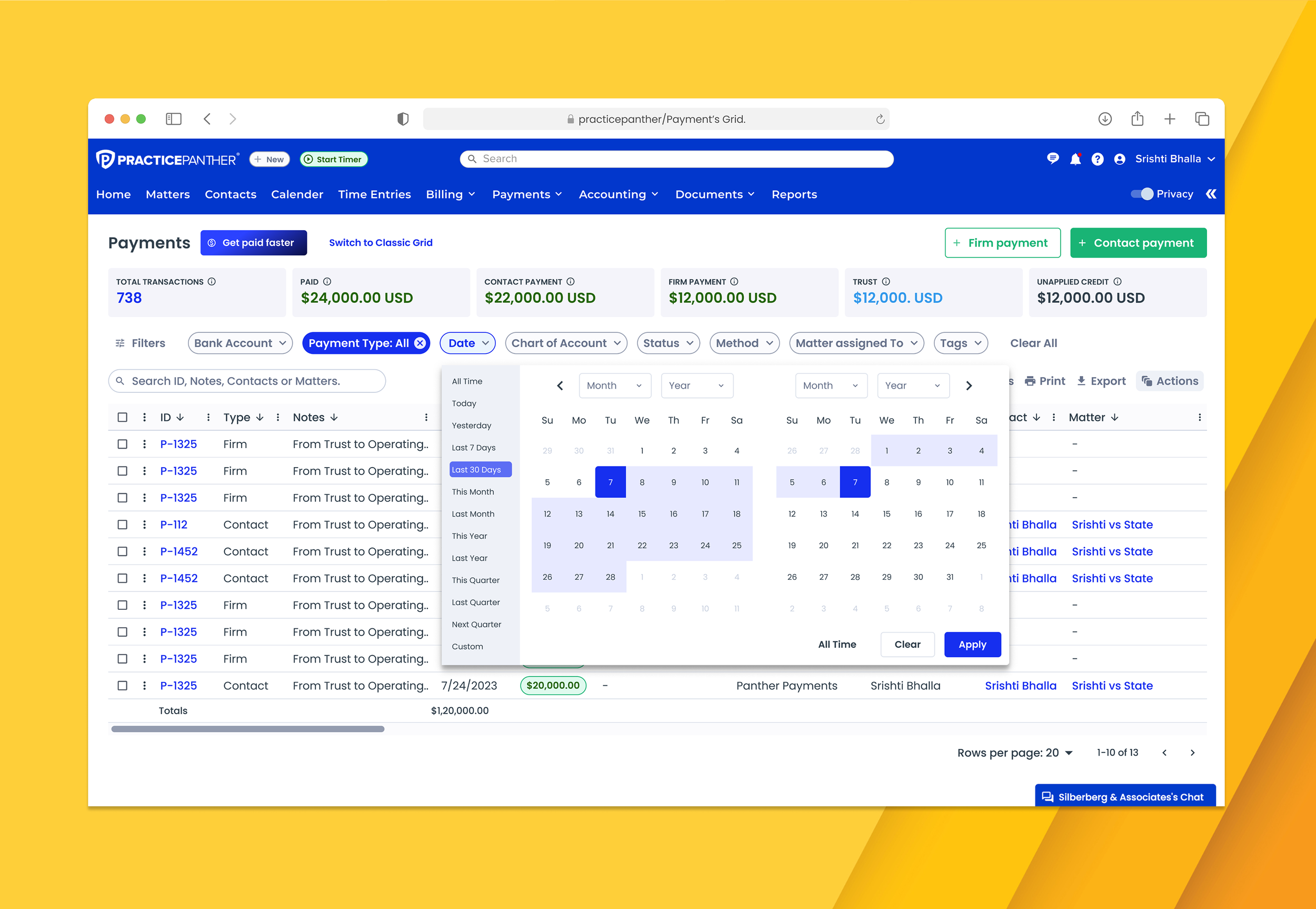Collapse navigation with double chevron icon
The image size is (1316, 909).
pyautogui.click(x=1211, y=194)
